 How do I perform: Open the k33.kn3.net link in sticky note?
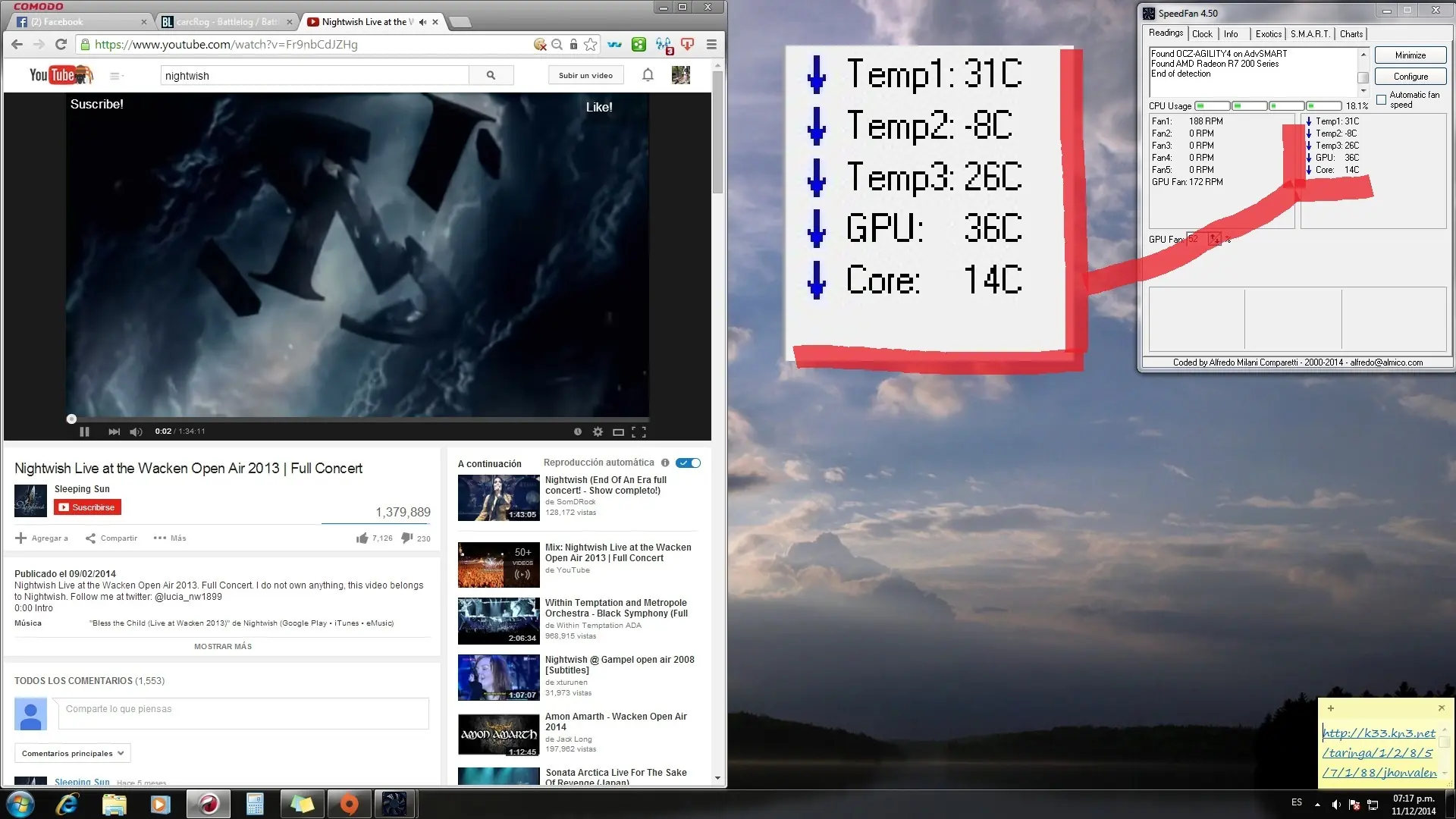(1379, 752)
